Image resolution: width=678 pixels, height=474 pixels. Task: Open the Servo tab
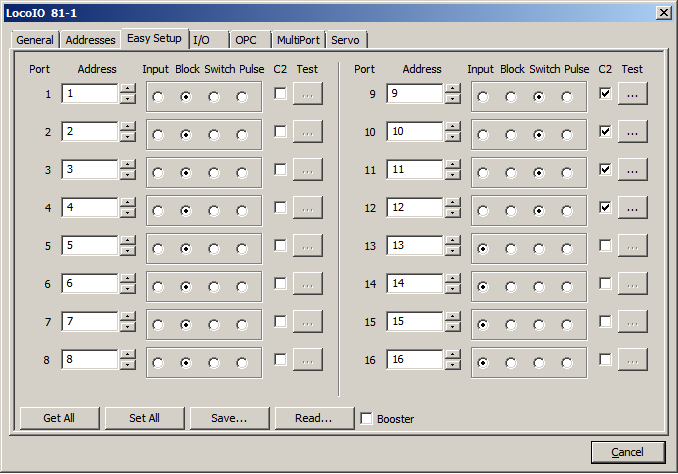[346, 40]
